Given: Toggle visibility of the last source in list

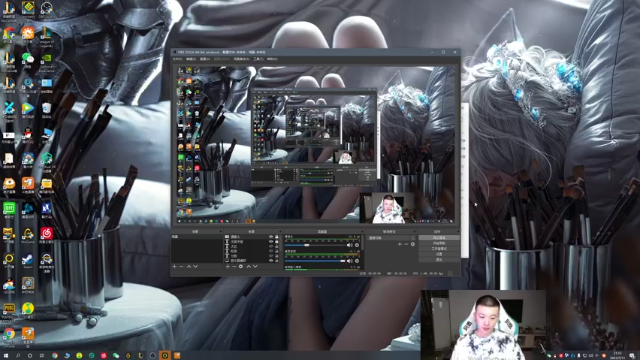Looking at the screenshot, I should point(271,260).
